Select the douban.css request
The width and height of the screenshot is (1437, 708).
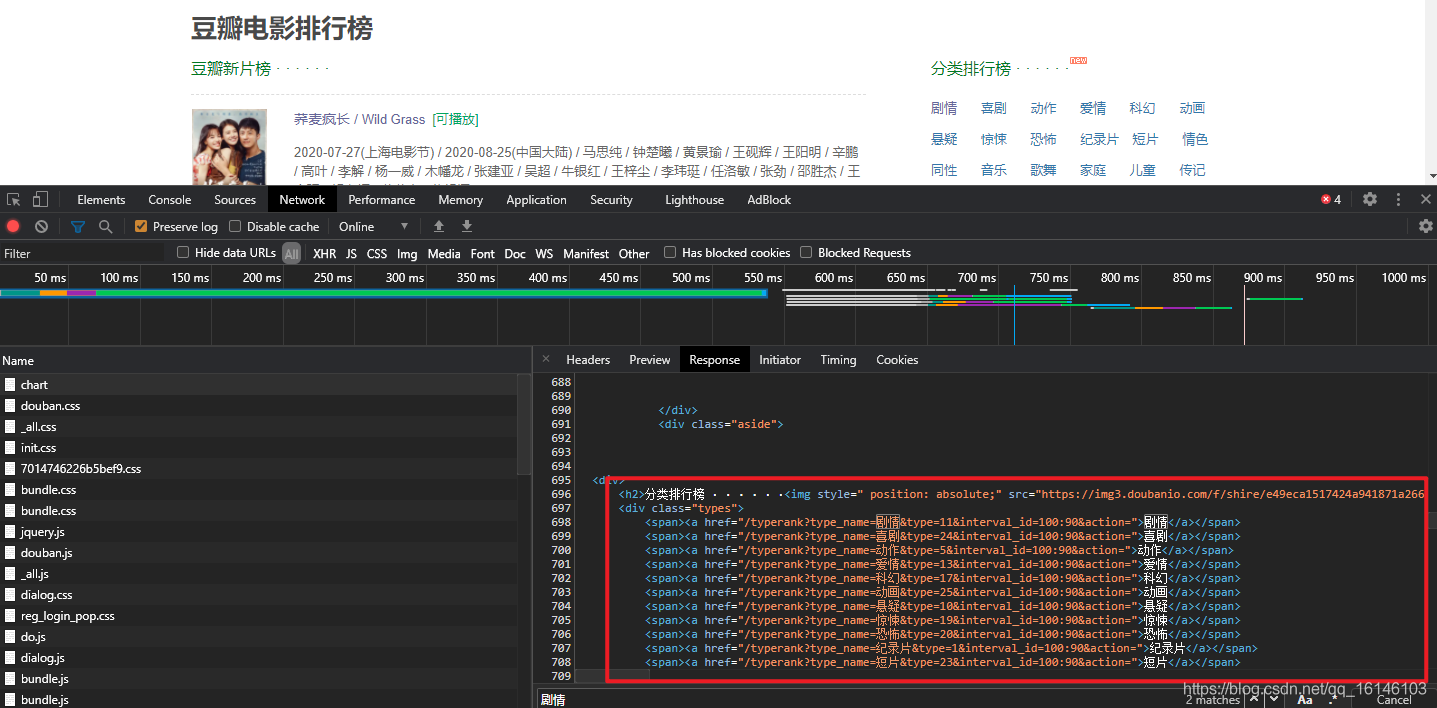(x=259, y=406)
